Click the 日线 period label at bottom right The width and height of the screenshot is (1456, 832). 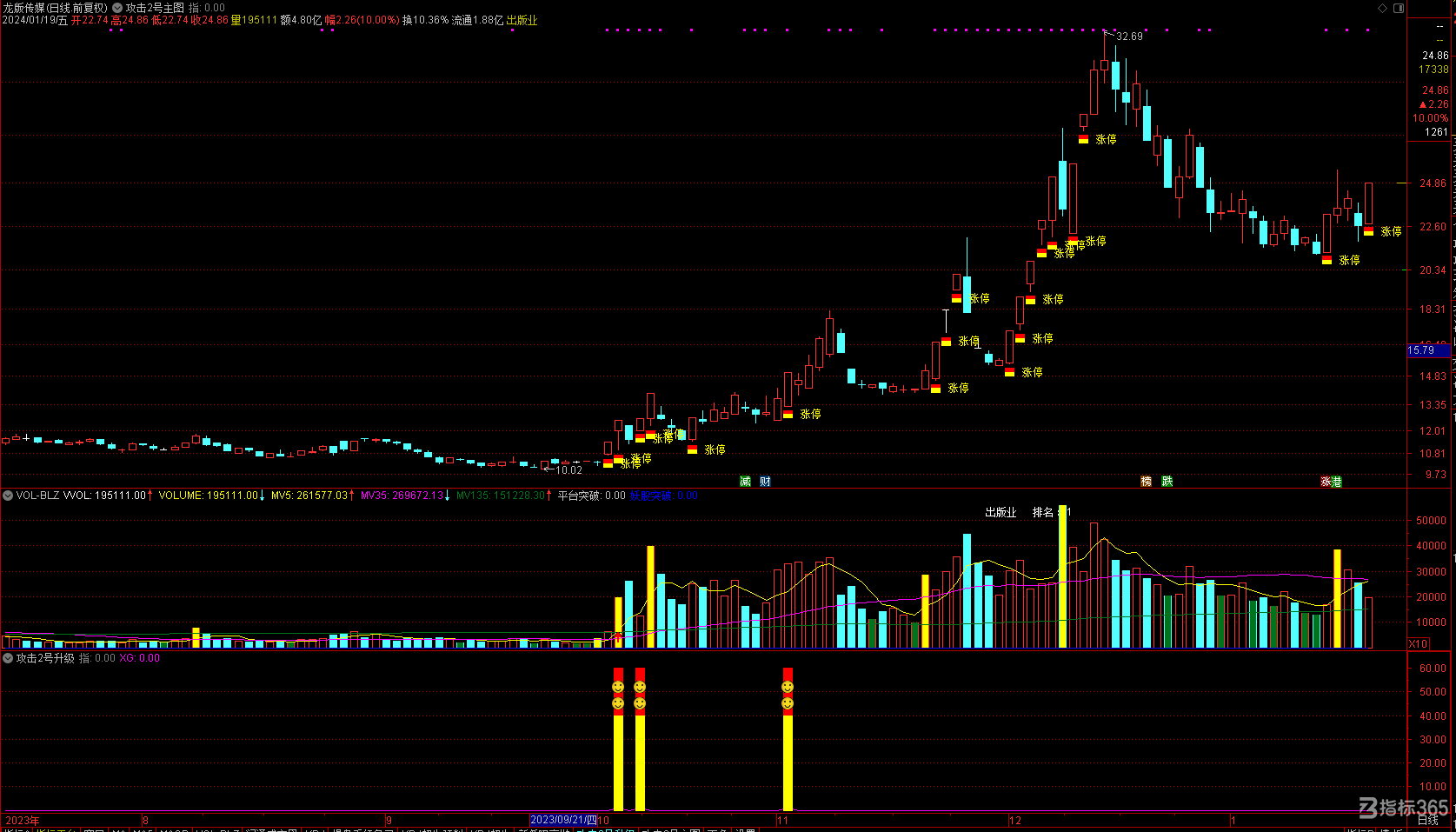coord(1427,820)
